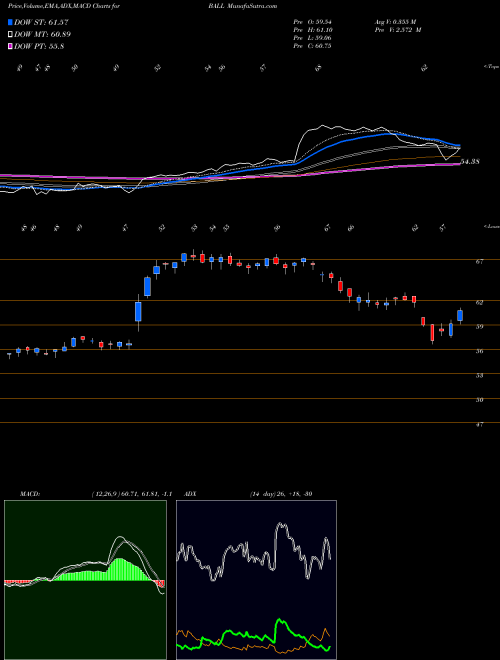
Task: Click the tall blue breakout candlestick near 59
Action: (138, 311)
